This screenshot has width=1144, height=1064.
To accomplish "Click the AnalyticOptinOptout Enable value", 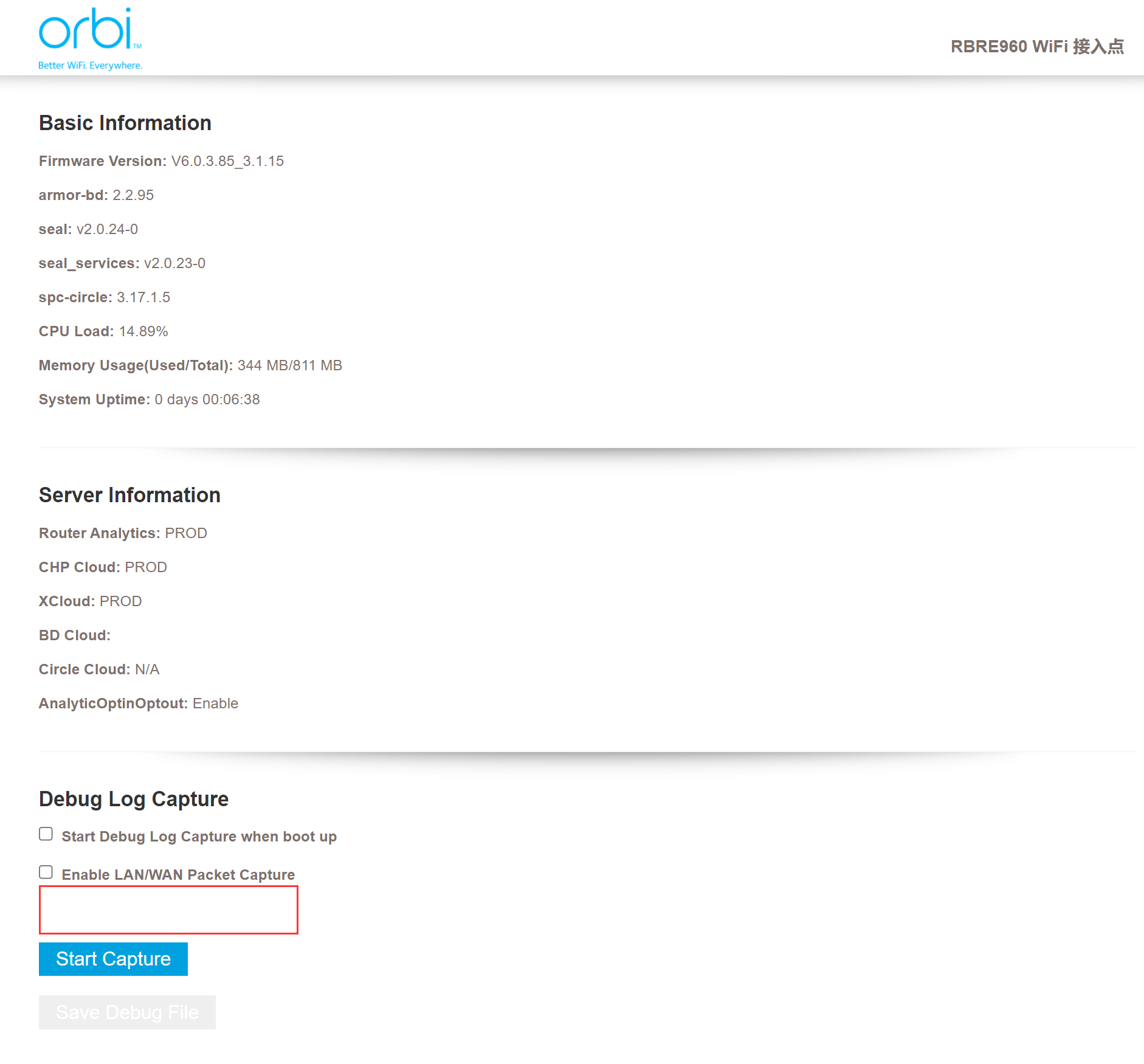I will pos(215,703).
